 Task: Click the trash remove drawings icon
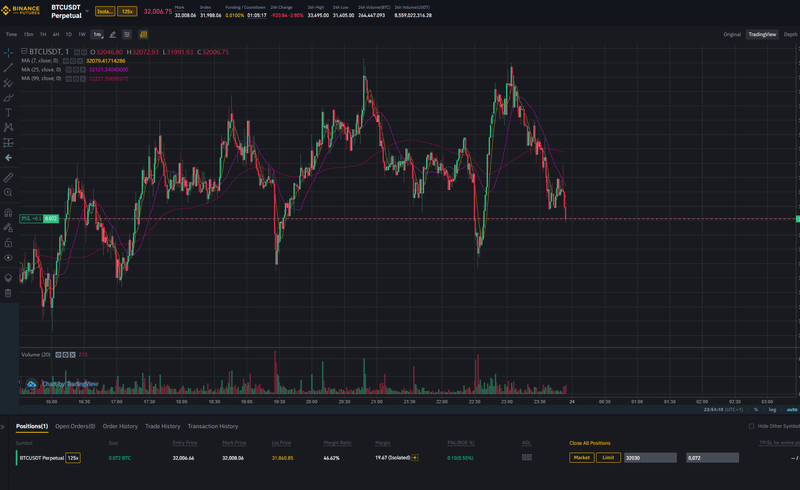coord(8,293)
